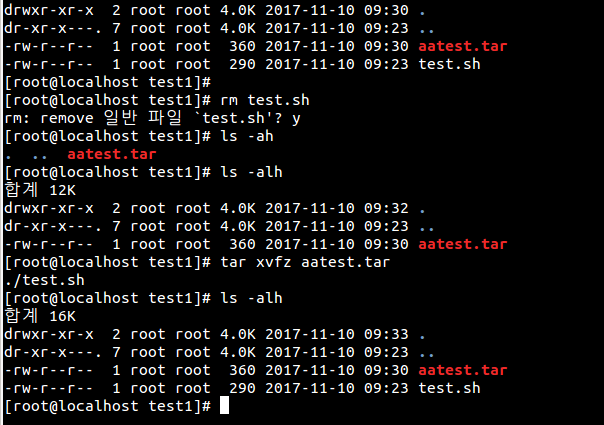Click the red aatest.tar in the bottom listing
Image resolution: width=604 pixels, height=425 pixels.
click(x=463, y=370)
